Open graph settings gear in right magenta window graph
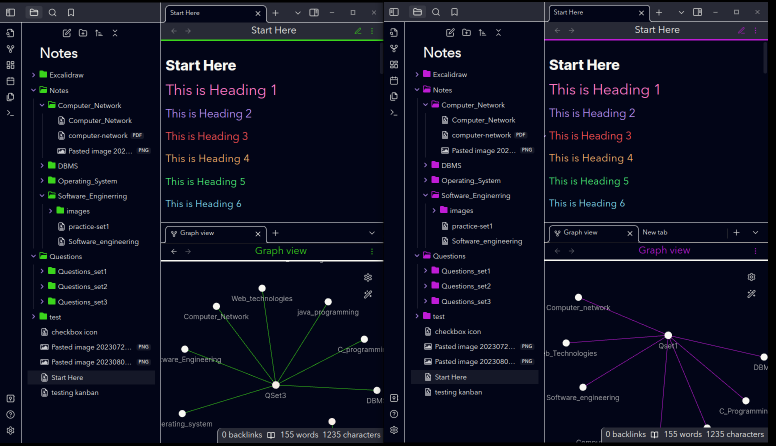This screenshot has width=776, height=446. click(x=751, y=277)
